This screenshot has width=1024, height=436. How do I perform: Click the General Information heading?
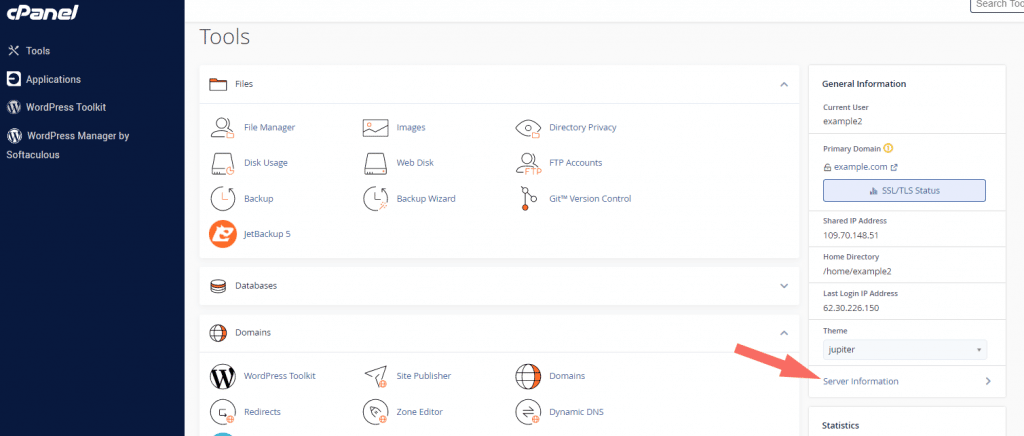[863, 84]
